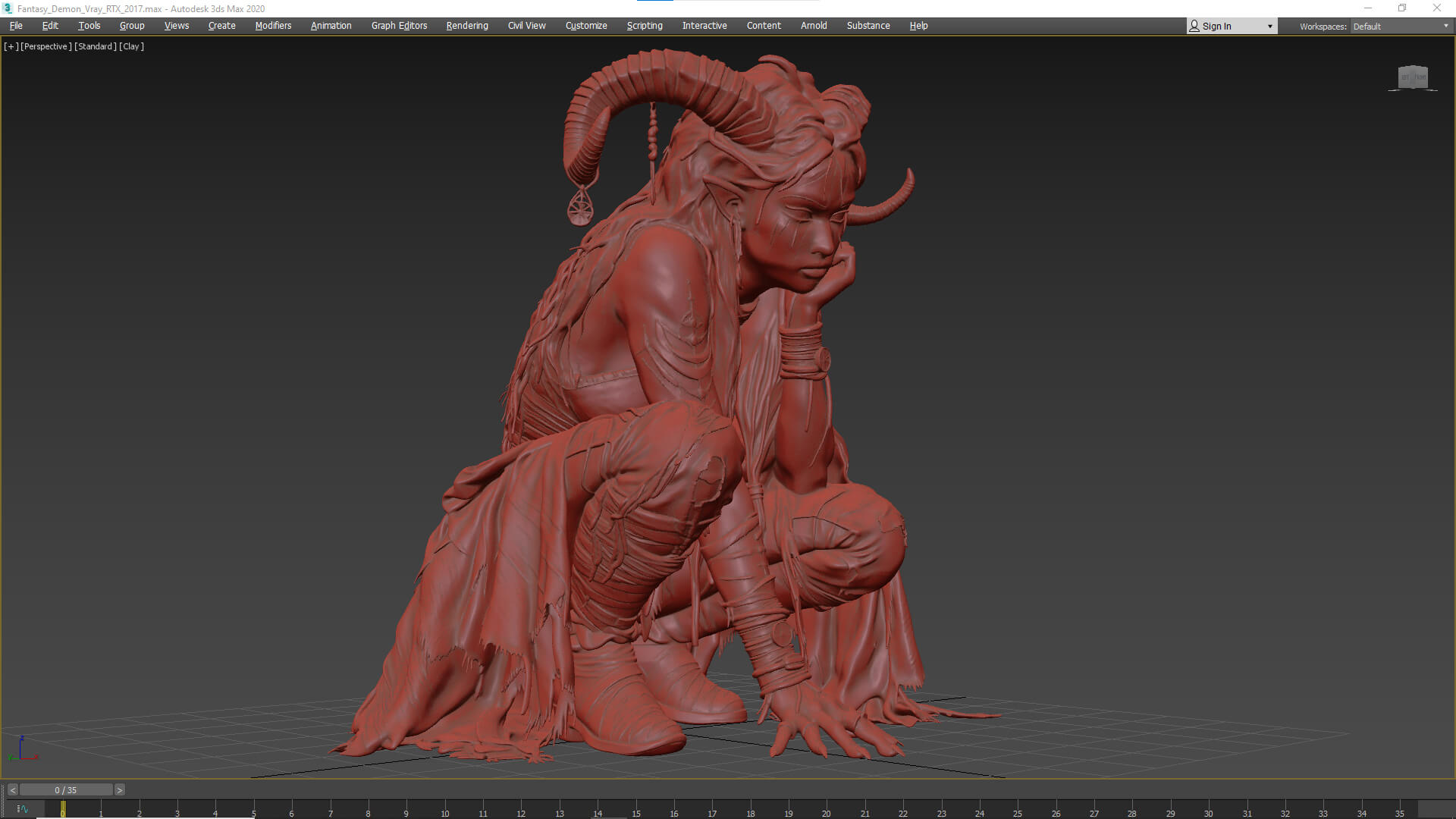Open the Edit menu
Image resolution: width=1456 pixels, height=819 pixels.
(x=50, y=26)
